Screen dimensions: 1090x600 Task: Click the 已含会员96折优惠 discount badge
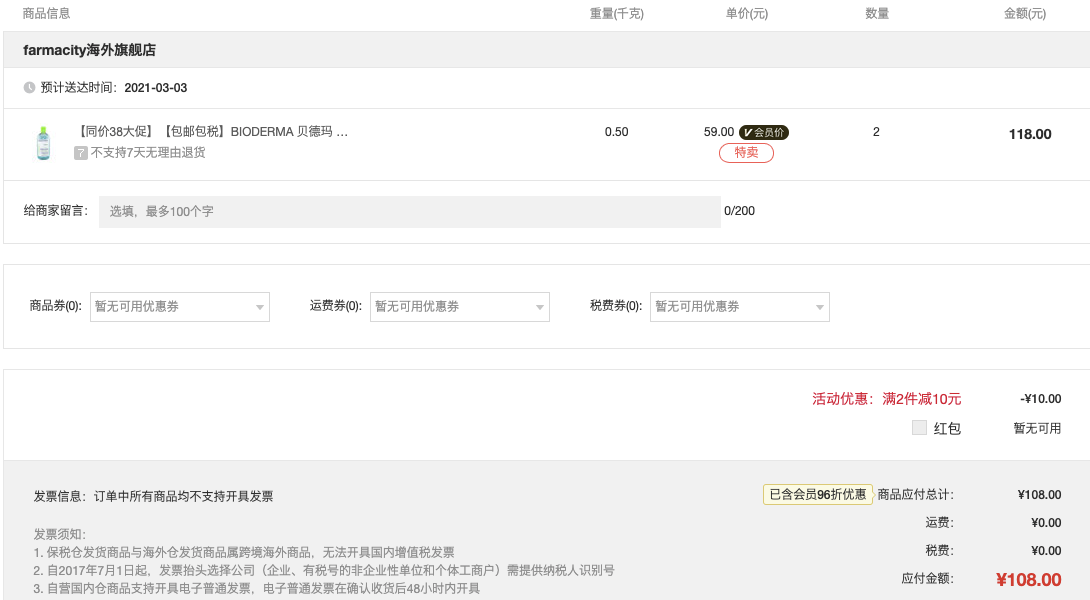(818, 494)
